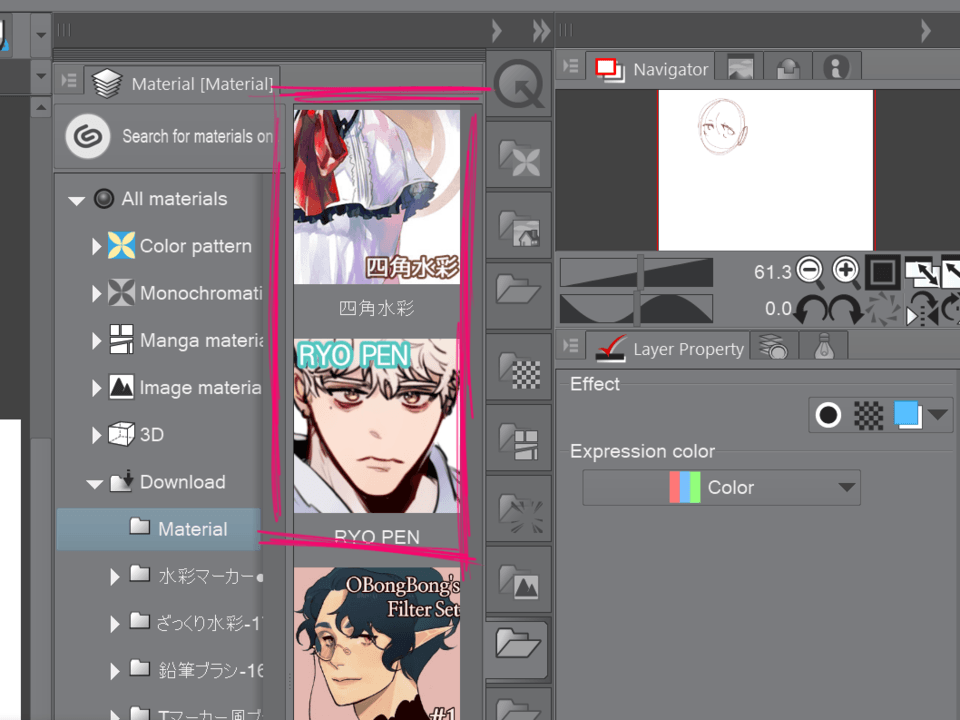Select the RYO PEN material thumbnail
This screenshot has height=720, width=960.
(x=377, y=425)
